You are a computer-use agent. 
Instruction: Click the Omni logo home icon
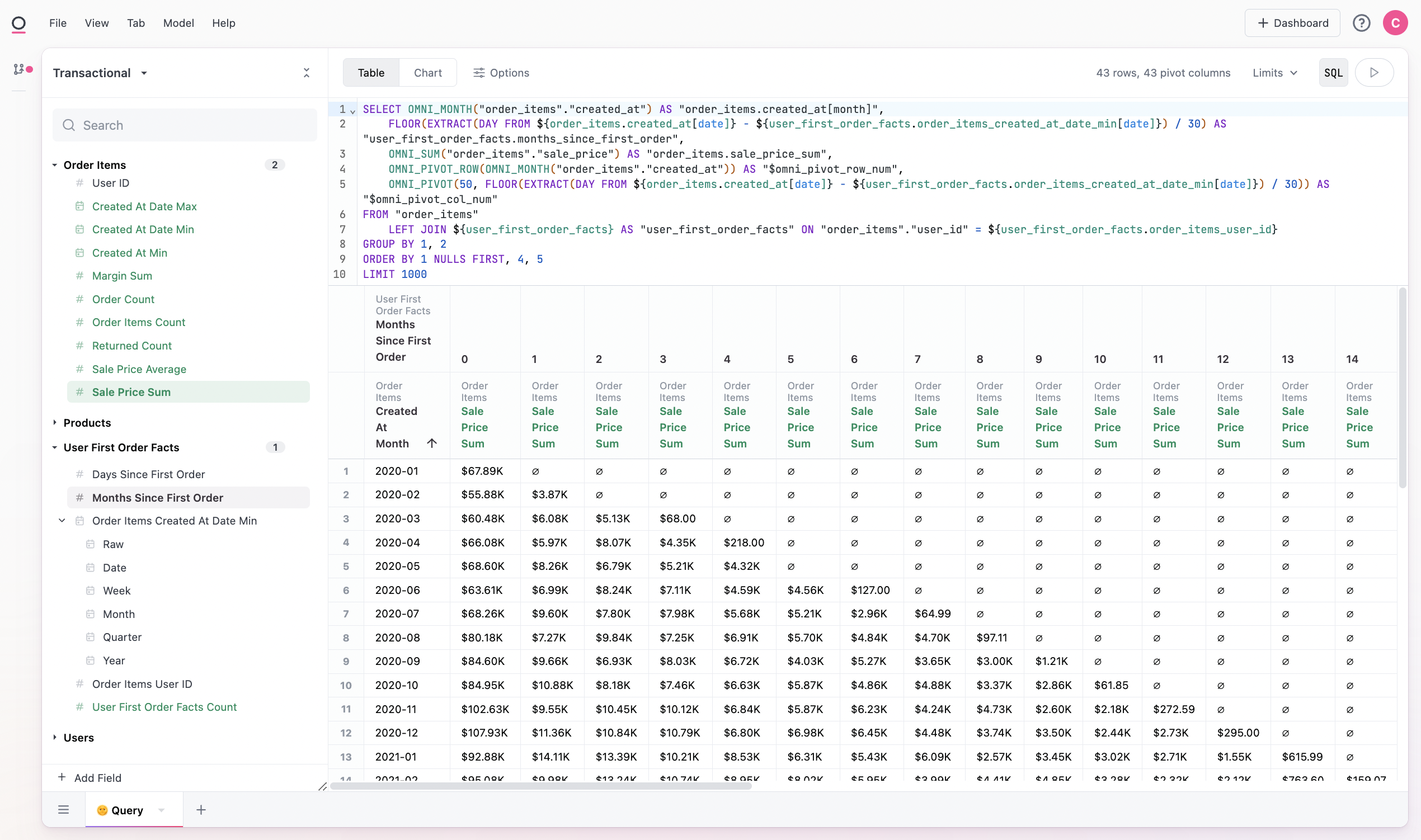point(18,23)
